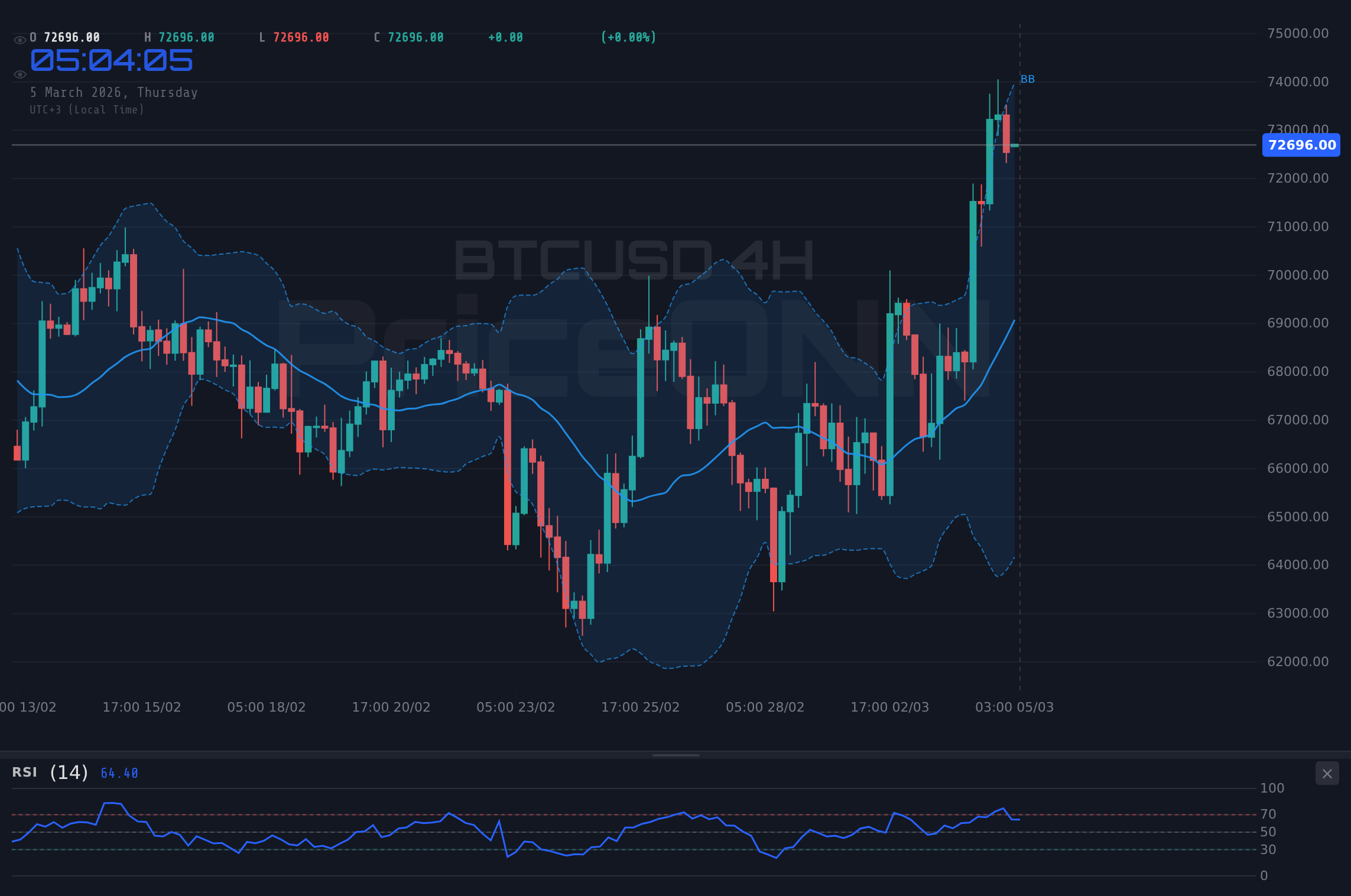Click the 17:00 02/03 axis label
This screenshot has height=896, width=1351.
(x=890, y=706)
